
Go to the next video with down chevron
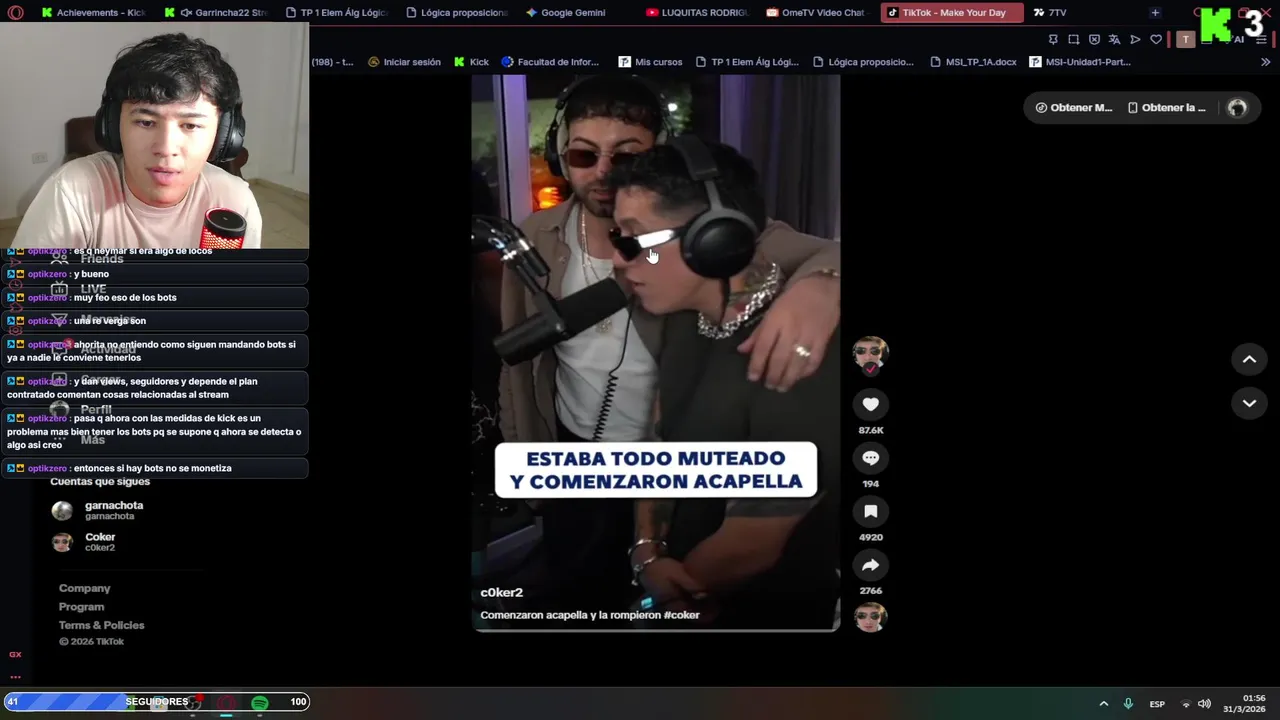tap(1249, 403)
